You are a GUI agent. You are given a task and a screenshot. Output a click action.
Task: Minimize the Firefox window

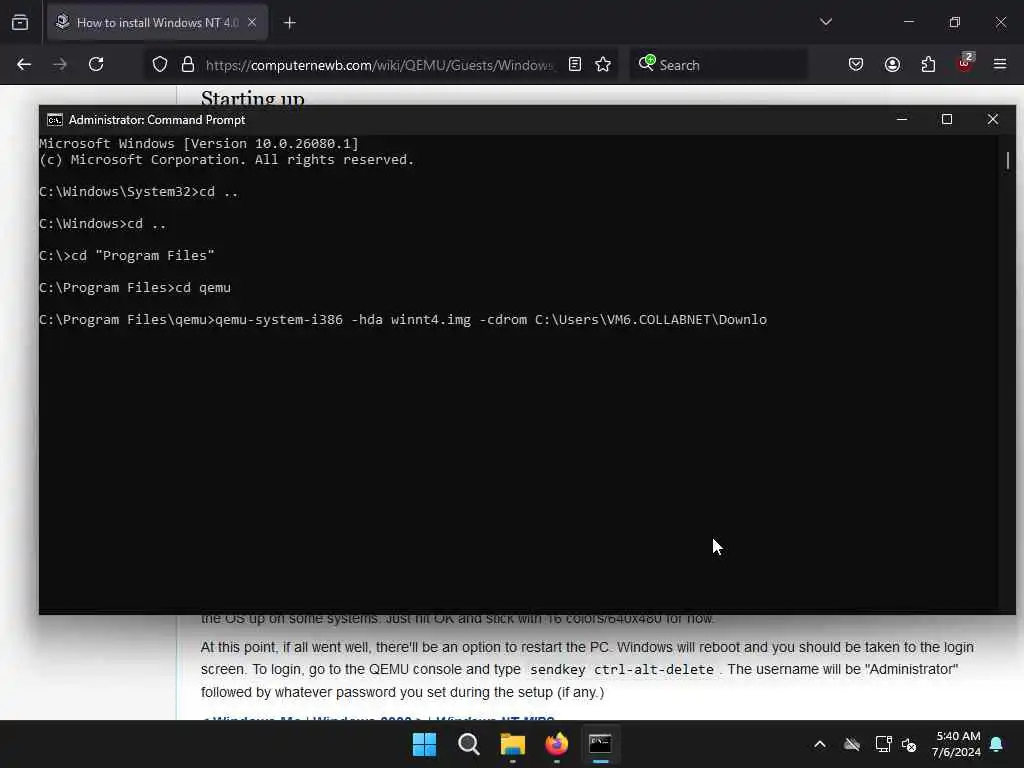point(908,22)
